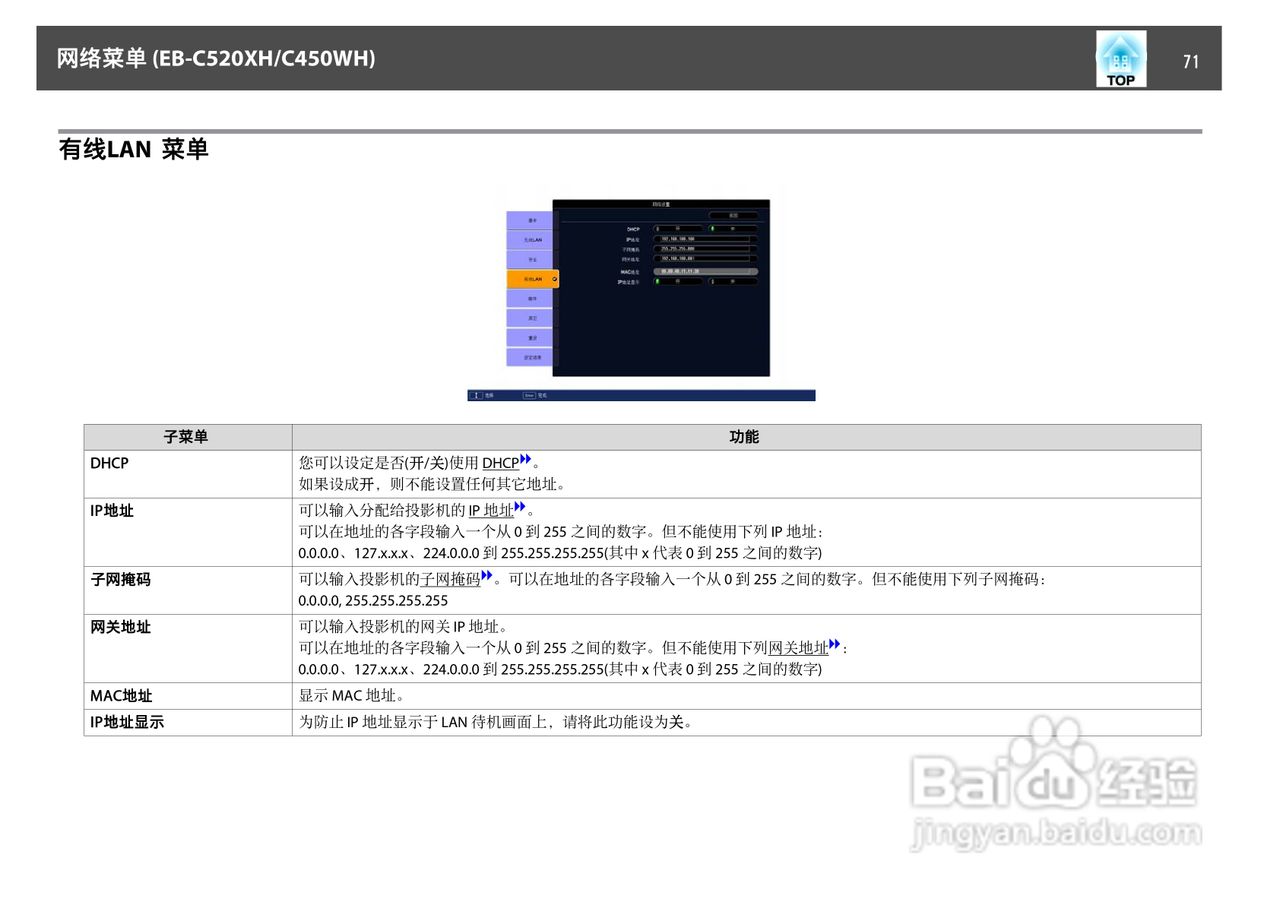Click the 功能 column header
The height and width of the screenshot is (905, 1280).
tap(744, 437)
